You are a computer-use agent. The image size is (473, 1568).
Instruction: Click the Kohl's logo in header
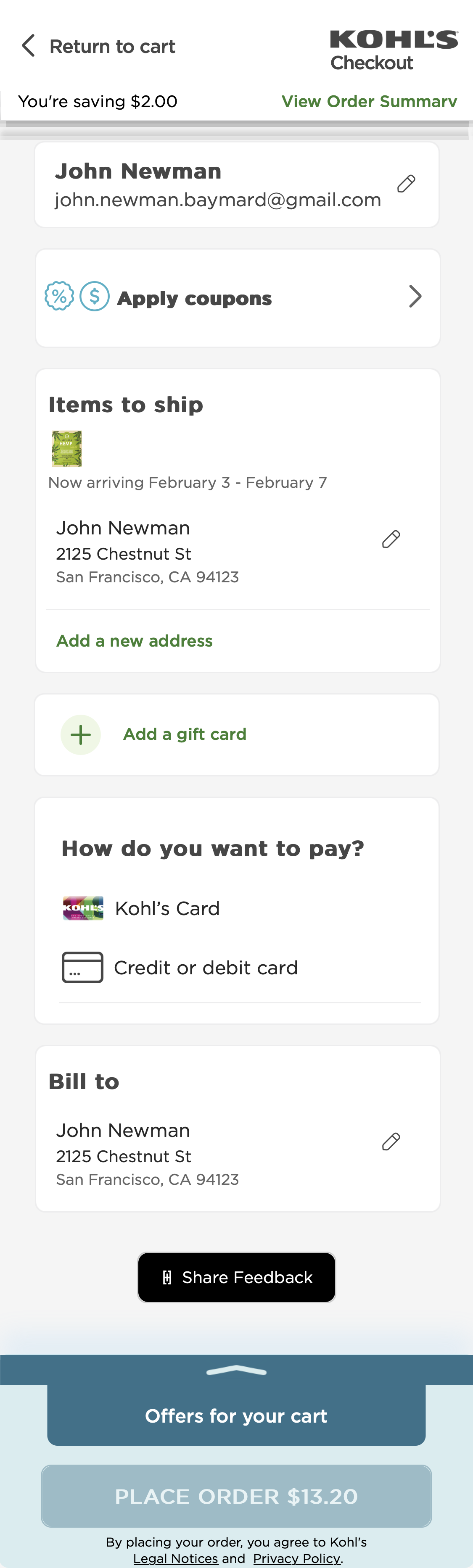tap(393, 40)
